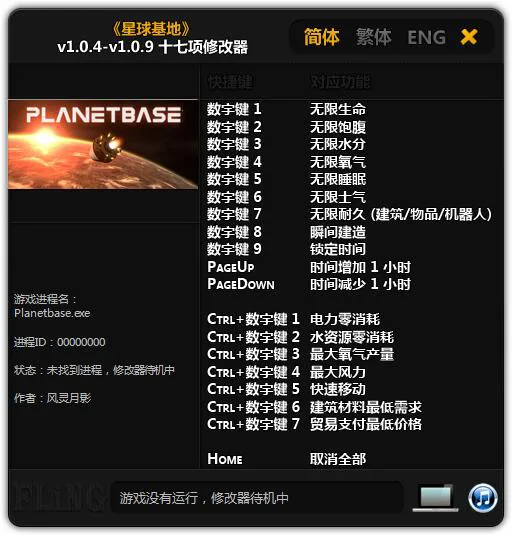
Task: Click 取消全部 to disable all
Action: (x=338, y=459)
